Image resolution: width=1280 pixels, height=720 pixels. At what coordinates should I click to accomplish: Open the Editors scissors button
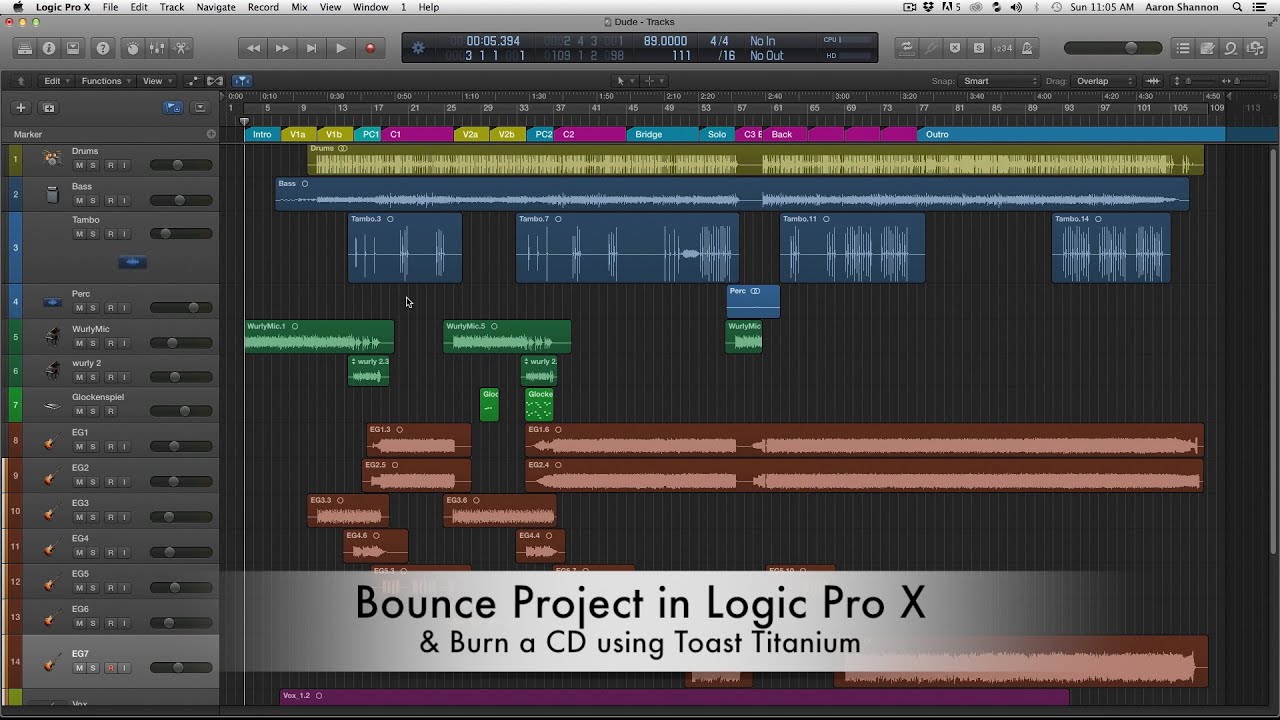(181, 48)
